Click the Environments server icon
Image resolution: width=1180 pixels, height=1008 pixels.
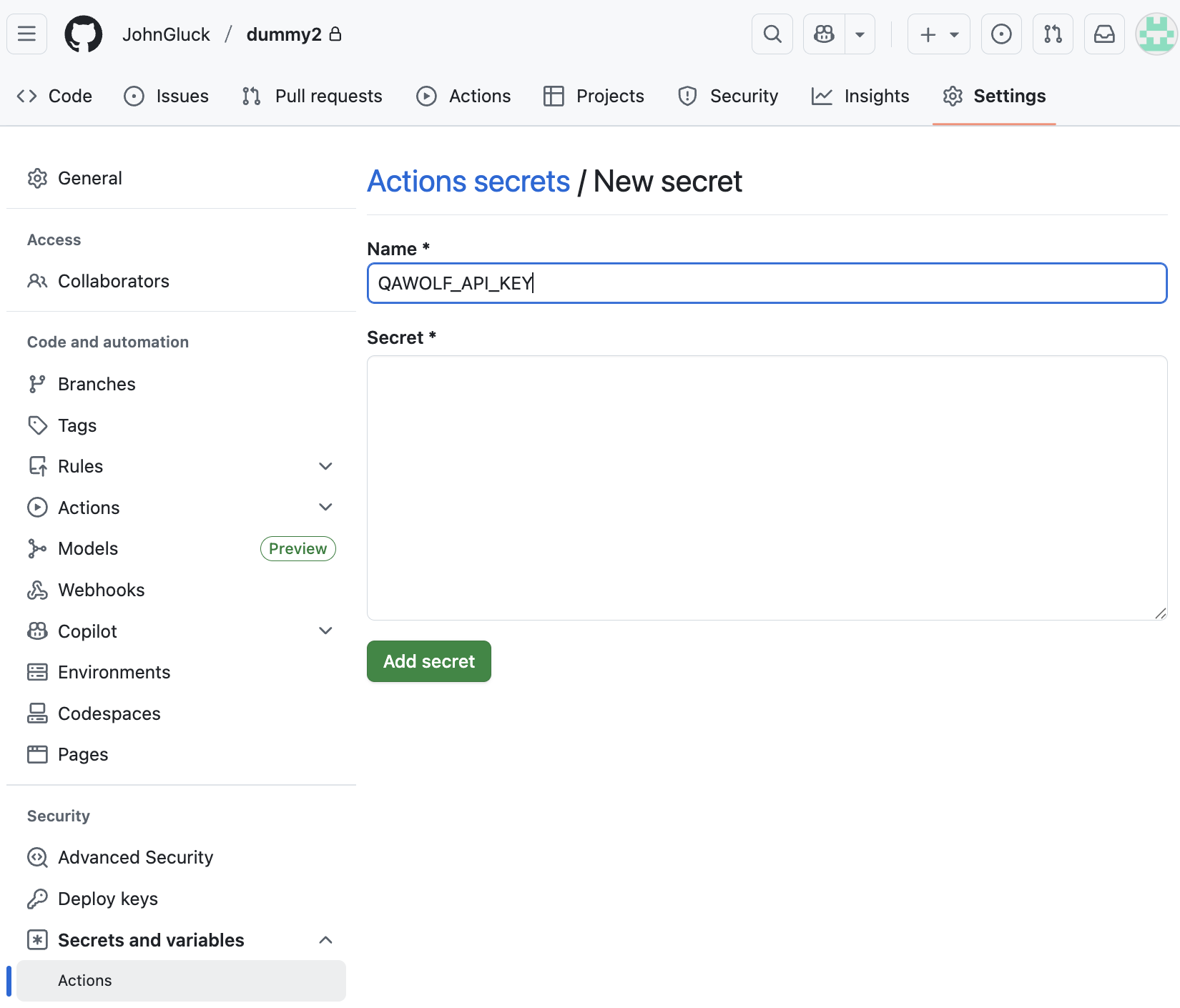click(x=37, y=672)
